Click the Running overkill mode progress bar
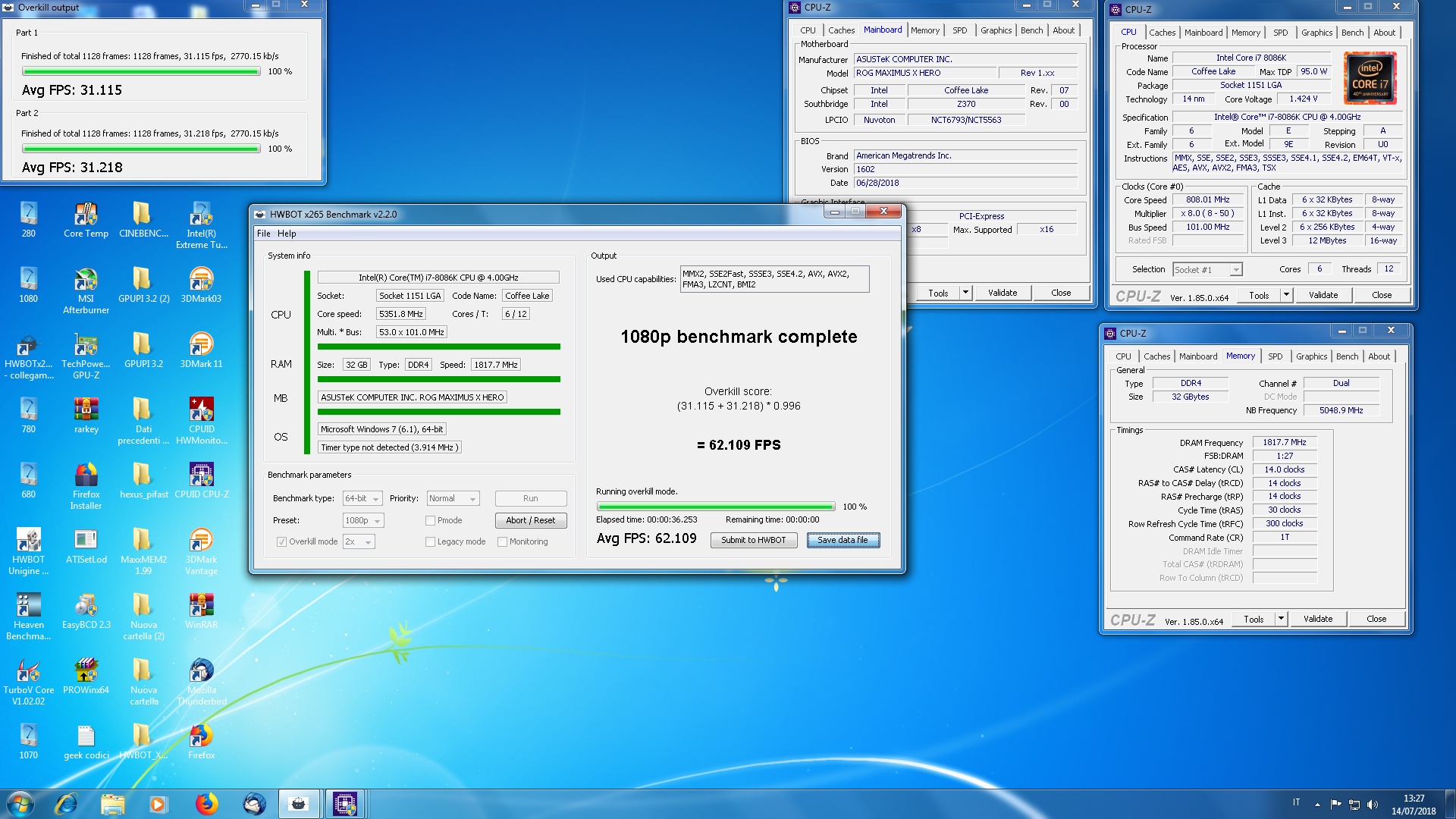 pos(715,507)
